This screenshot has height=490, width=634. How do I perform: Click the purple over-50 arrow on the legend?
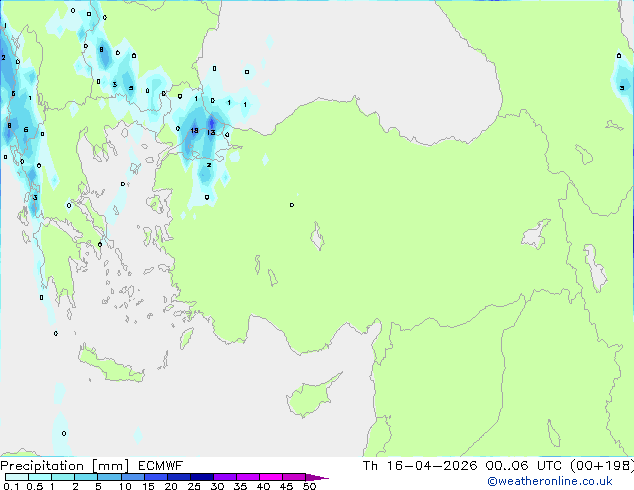point(317,477)
